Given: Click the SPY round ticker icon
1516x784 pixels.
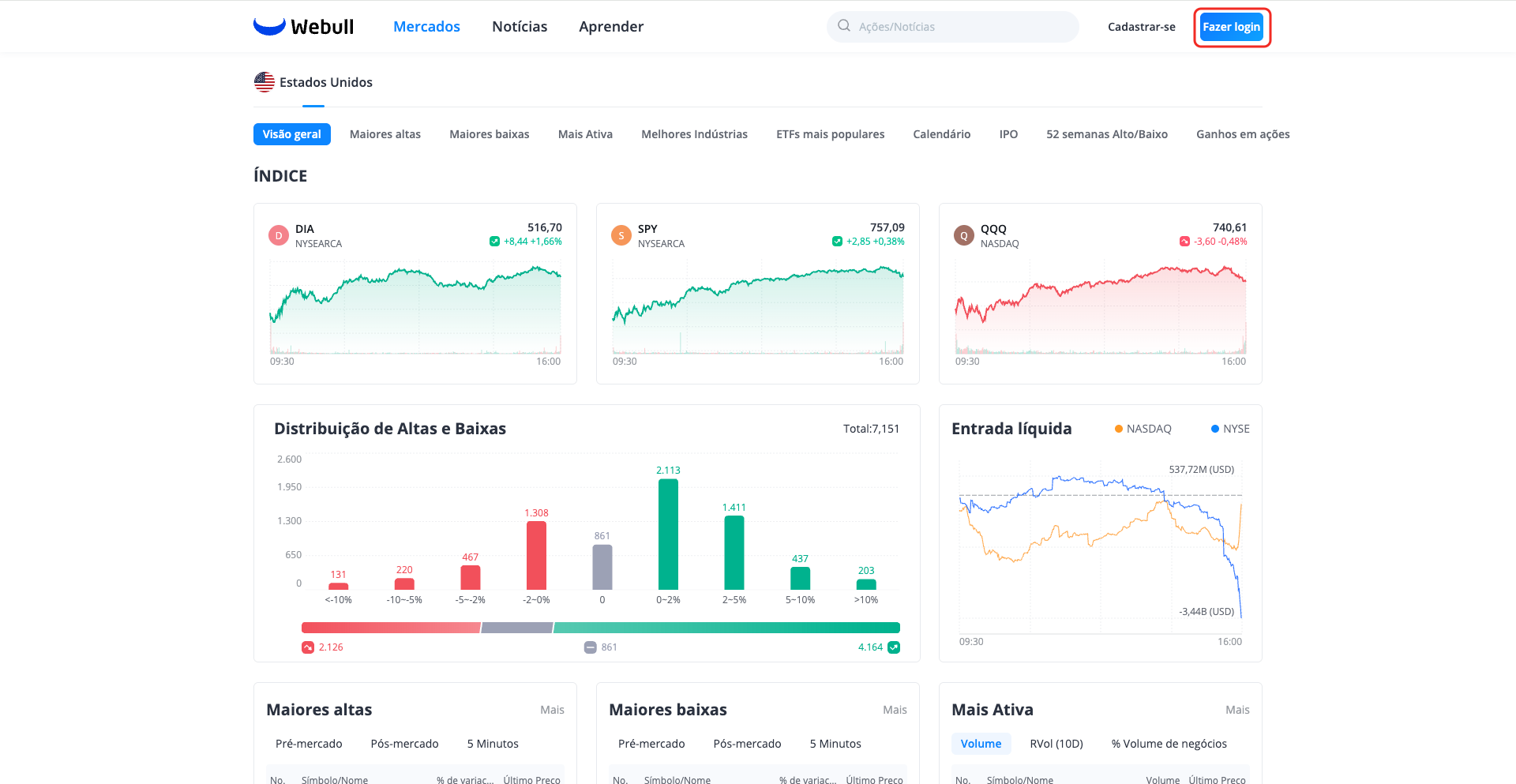Looking at the screenshot, I should [621, 235].
